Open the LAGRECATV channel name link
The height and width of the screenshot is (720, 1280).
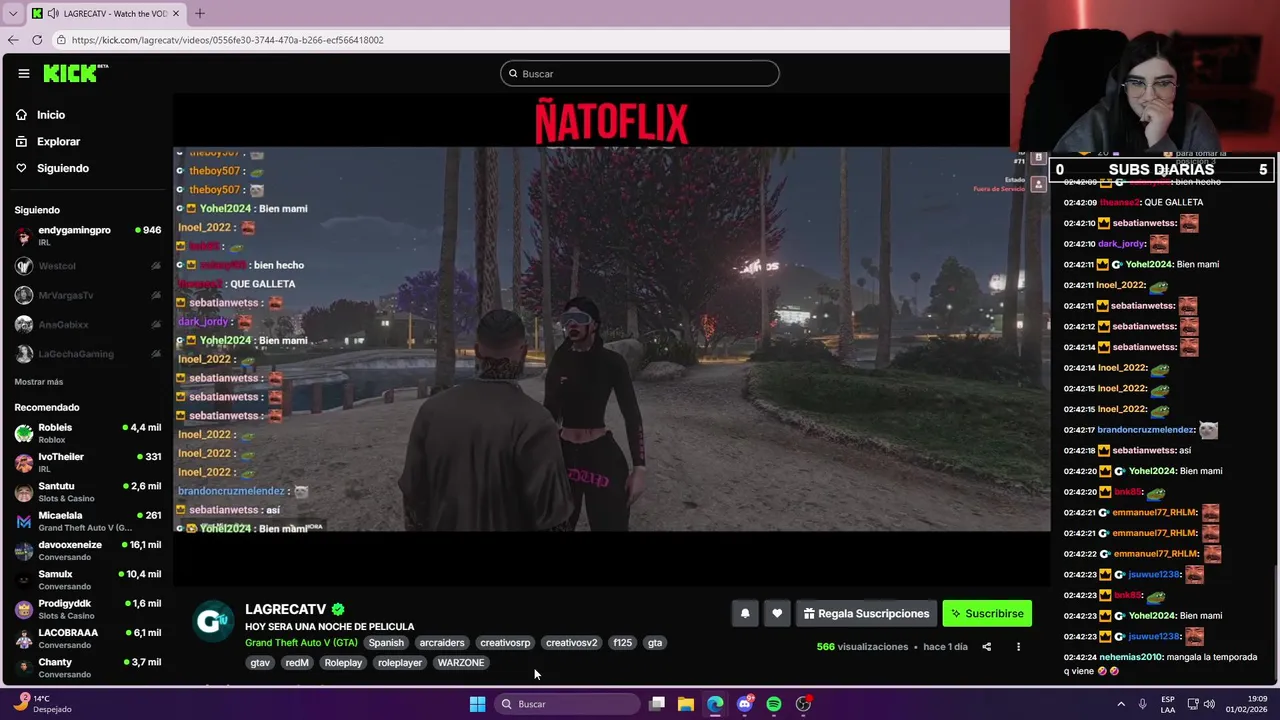click(285, 609)
